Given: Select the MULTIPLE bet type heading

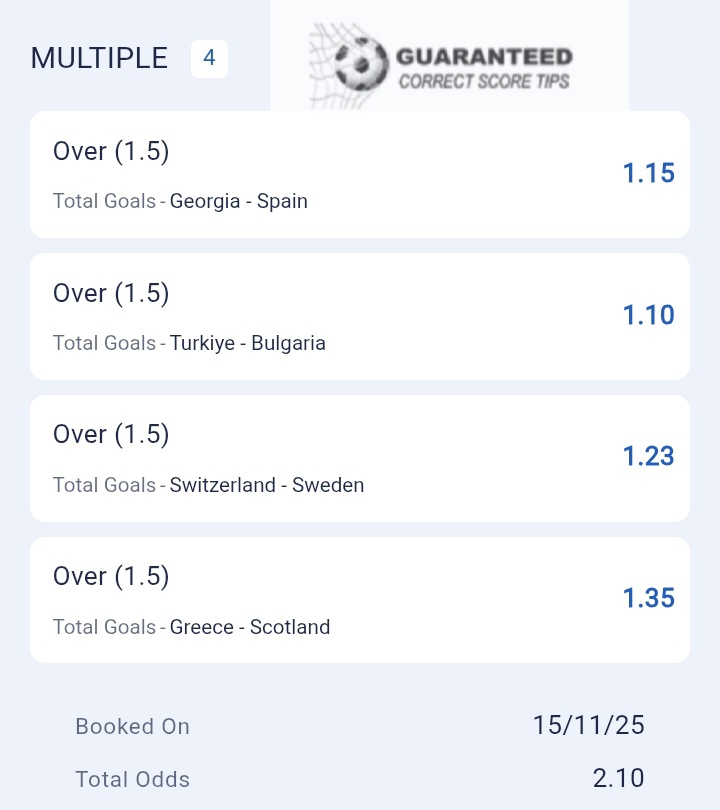Looking at the screenshot, I should (x=99, y=58).
